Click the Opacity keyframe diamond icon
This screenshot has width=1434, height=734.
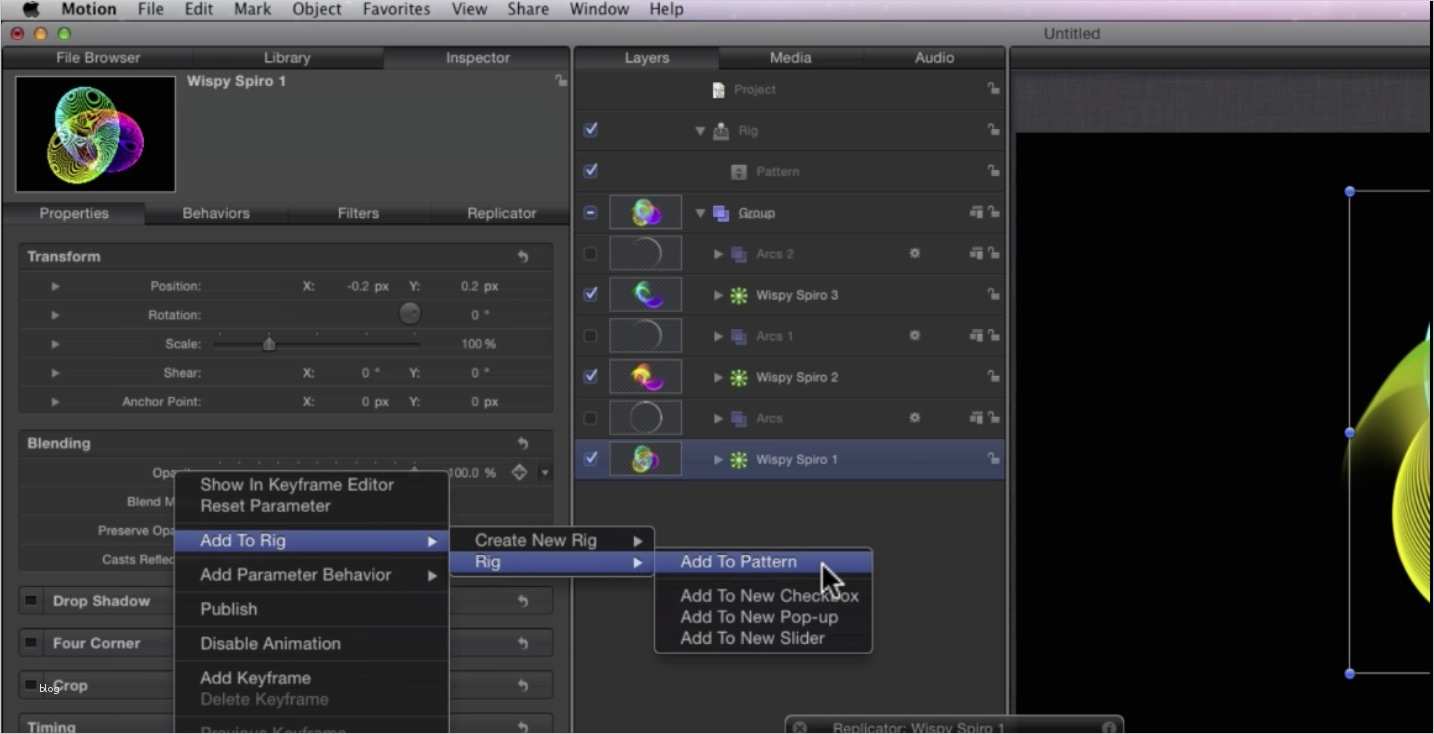pyautogui.click(x=519, y=472)
